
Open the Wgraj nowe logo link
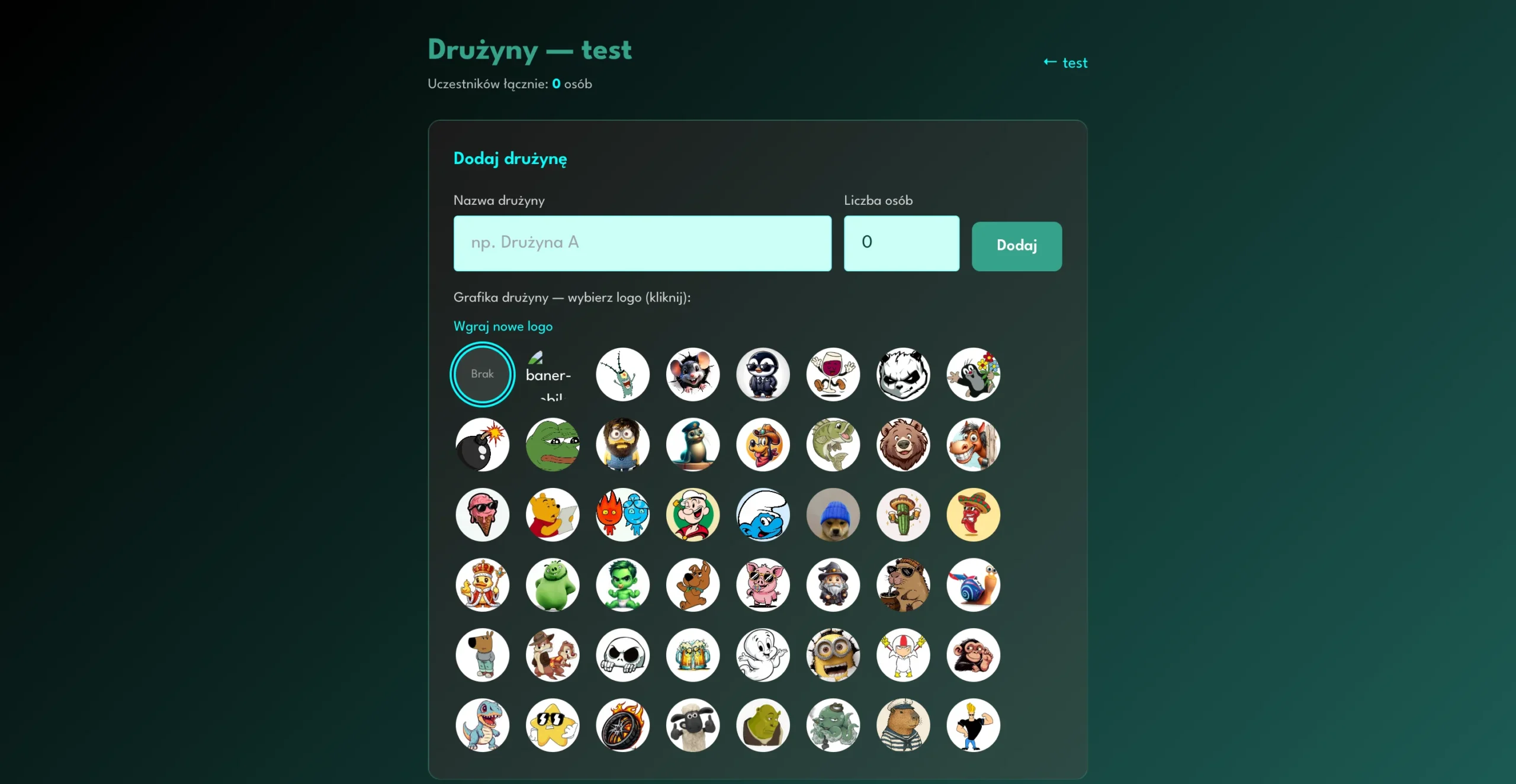(x=503, y=326)
